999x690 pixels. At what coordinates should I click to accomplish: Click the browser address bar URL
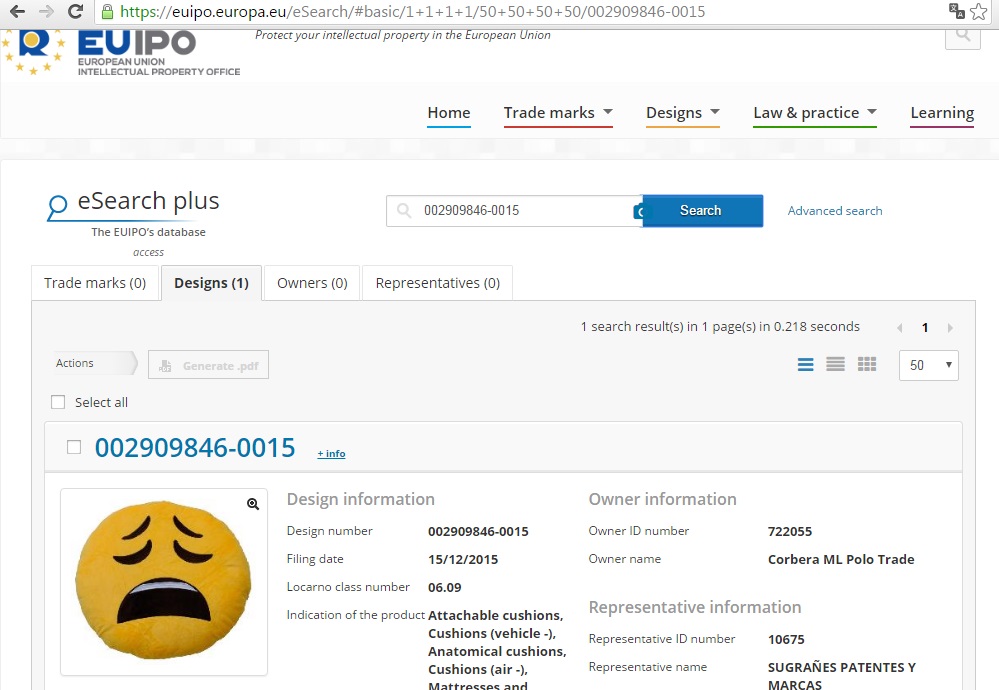[x=412, y=11]
